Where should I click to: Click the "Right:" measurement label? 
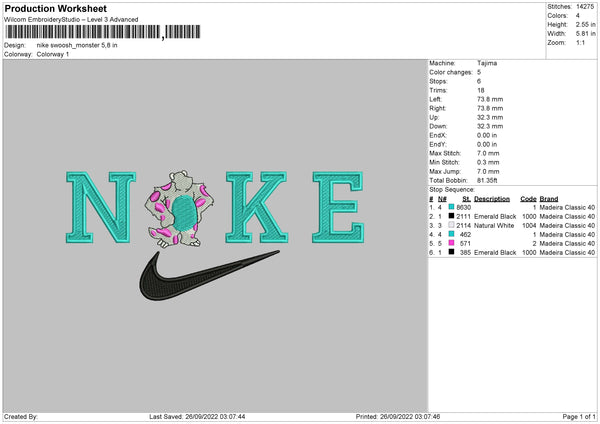click(x=437, y=108)
